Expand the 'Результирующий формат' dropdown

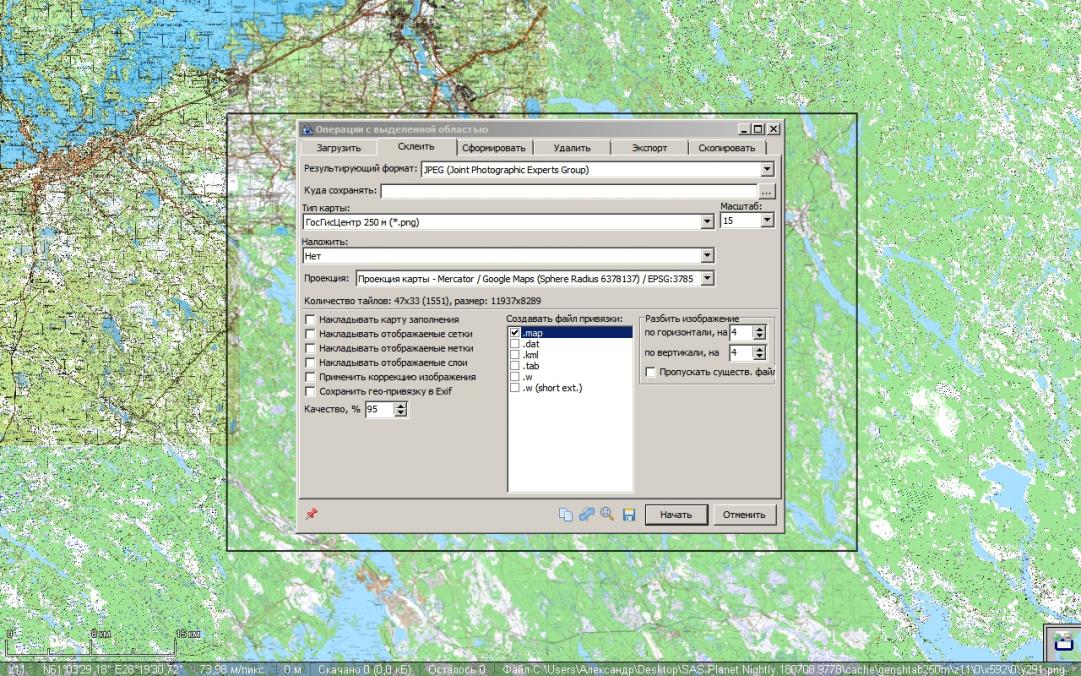[767, 170]
